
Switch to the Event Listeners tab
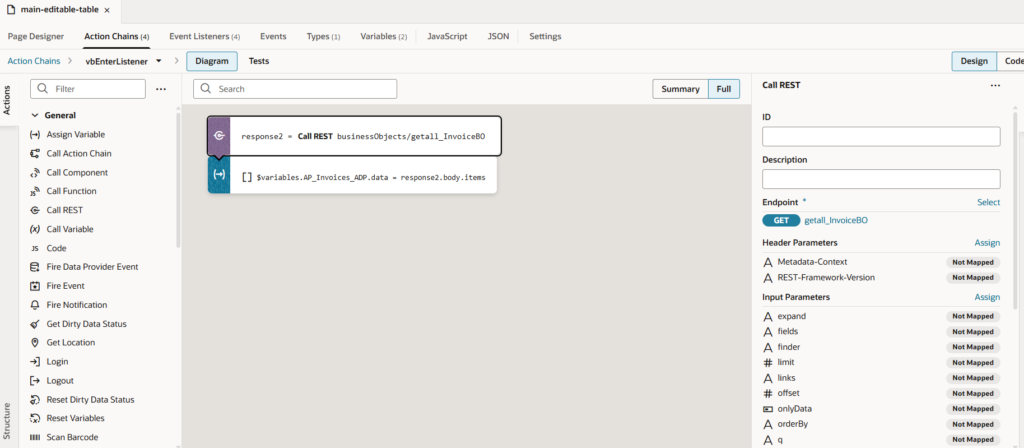204,36
